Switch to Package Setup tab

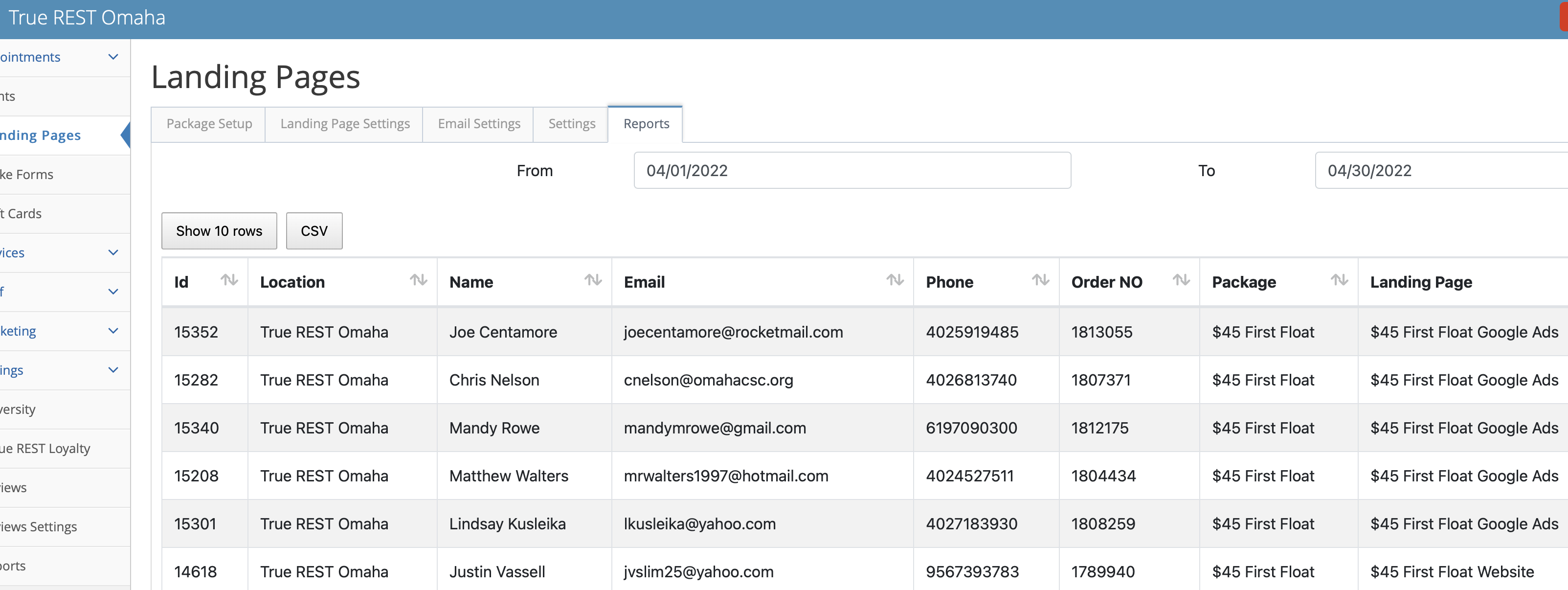coord(209,124)
